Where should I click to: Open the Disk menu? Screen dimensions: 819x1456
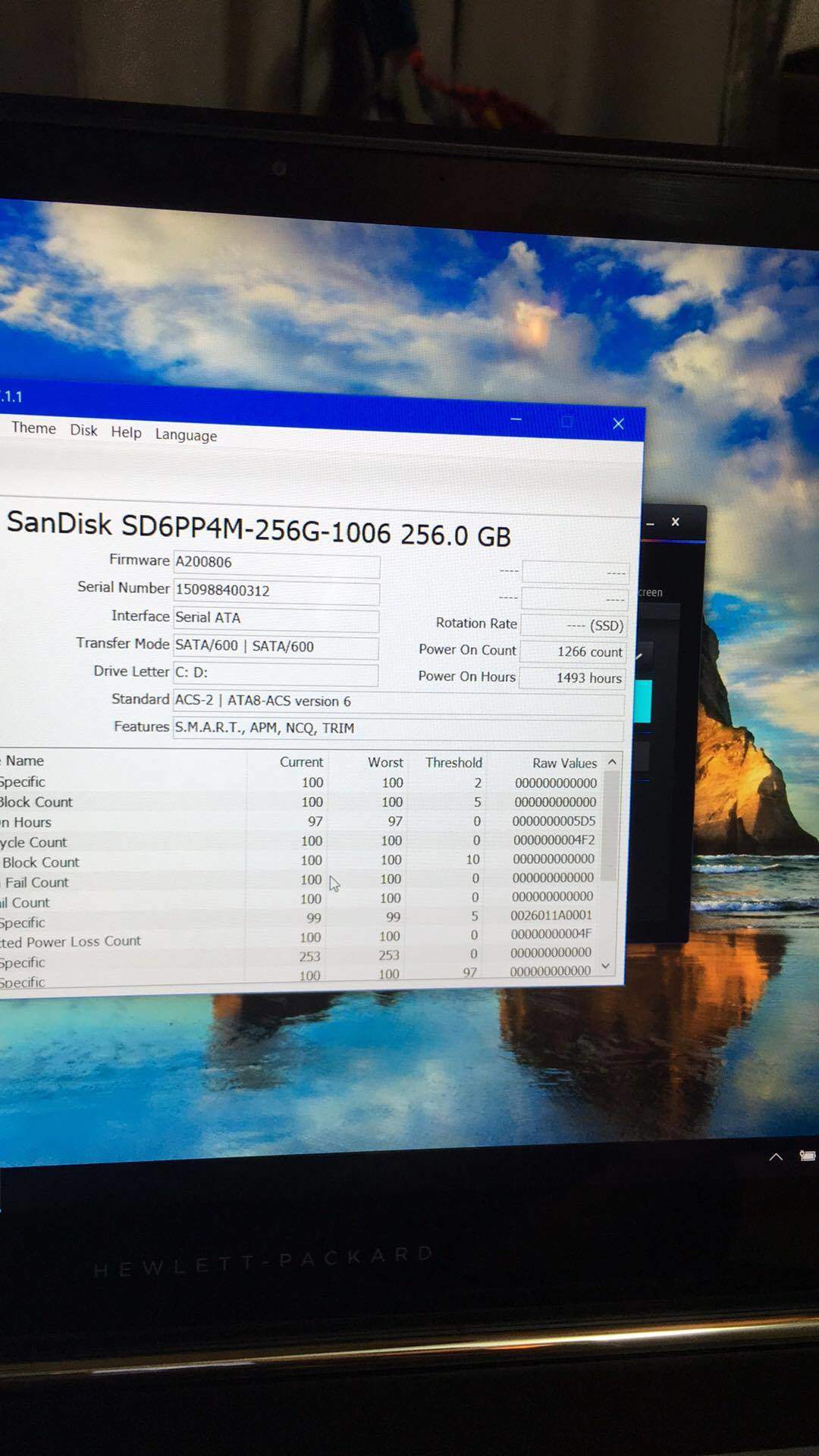83,431
